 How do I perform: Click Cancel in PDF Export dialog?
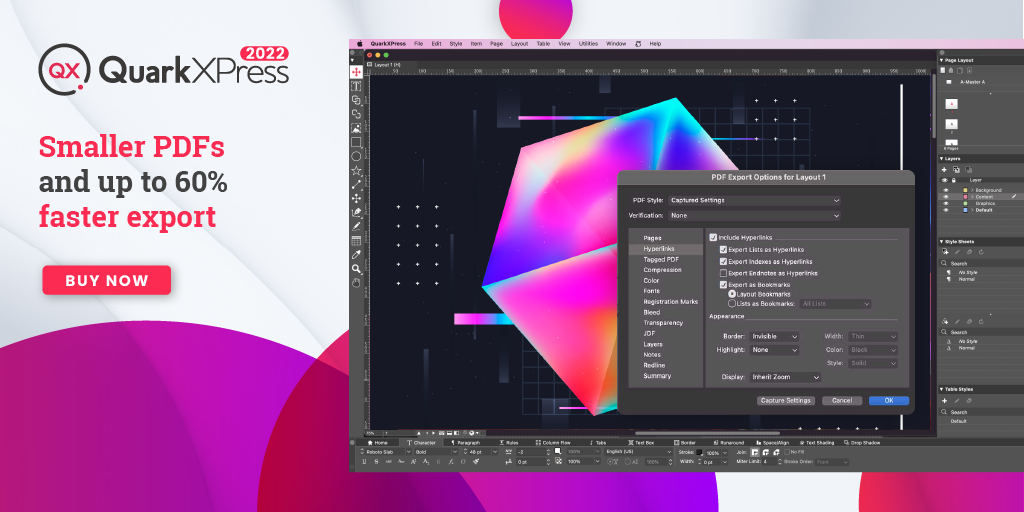point(842,400)
